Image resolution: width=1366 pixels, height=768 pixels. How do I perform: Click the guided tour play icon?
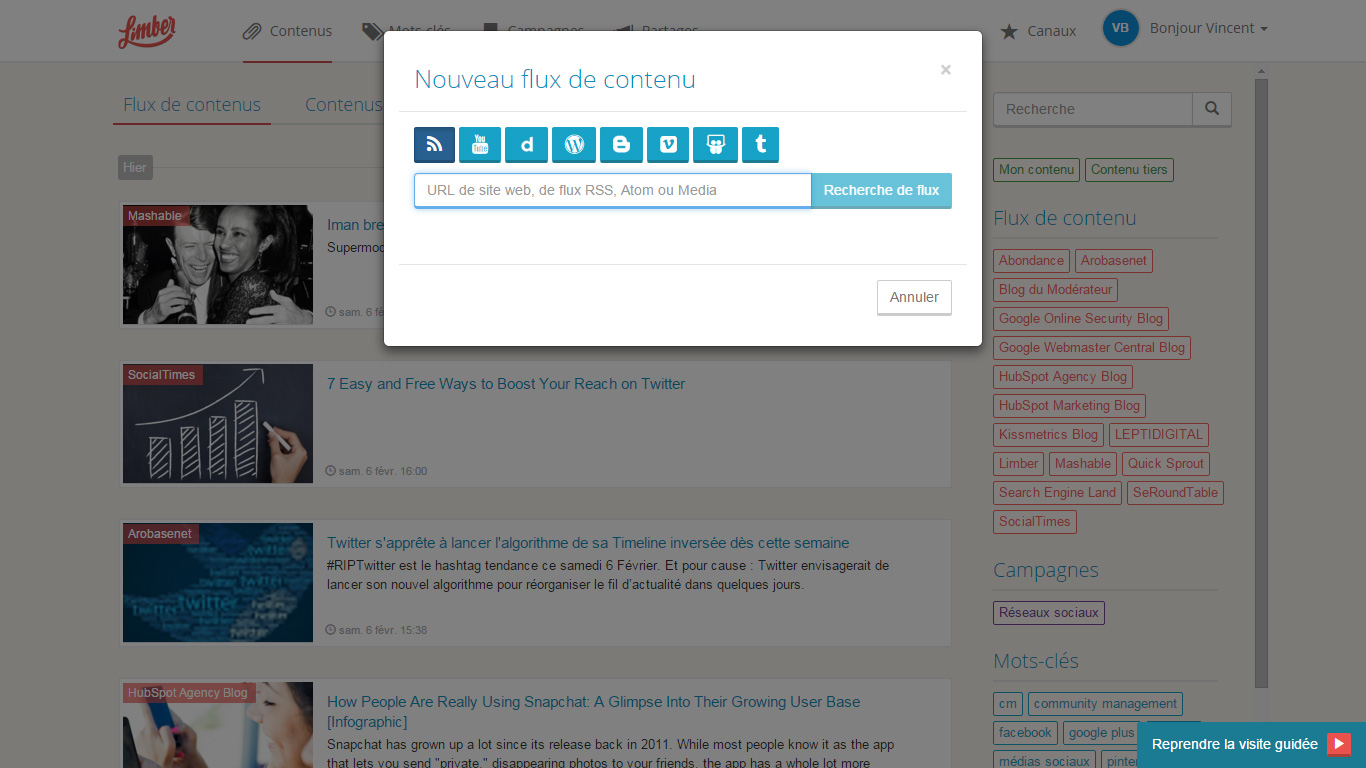(1339, 745)
